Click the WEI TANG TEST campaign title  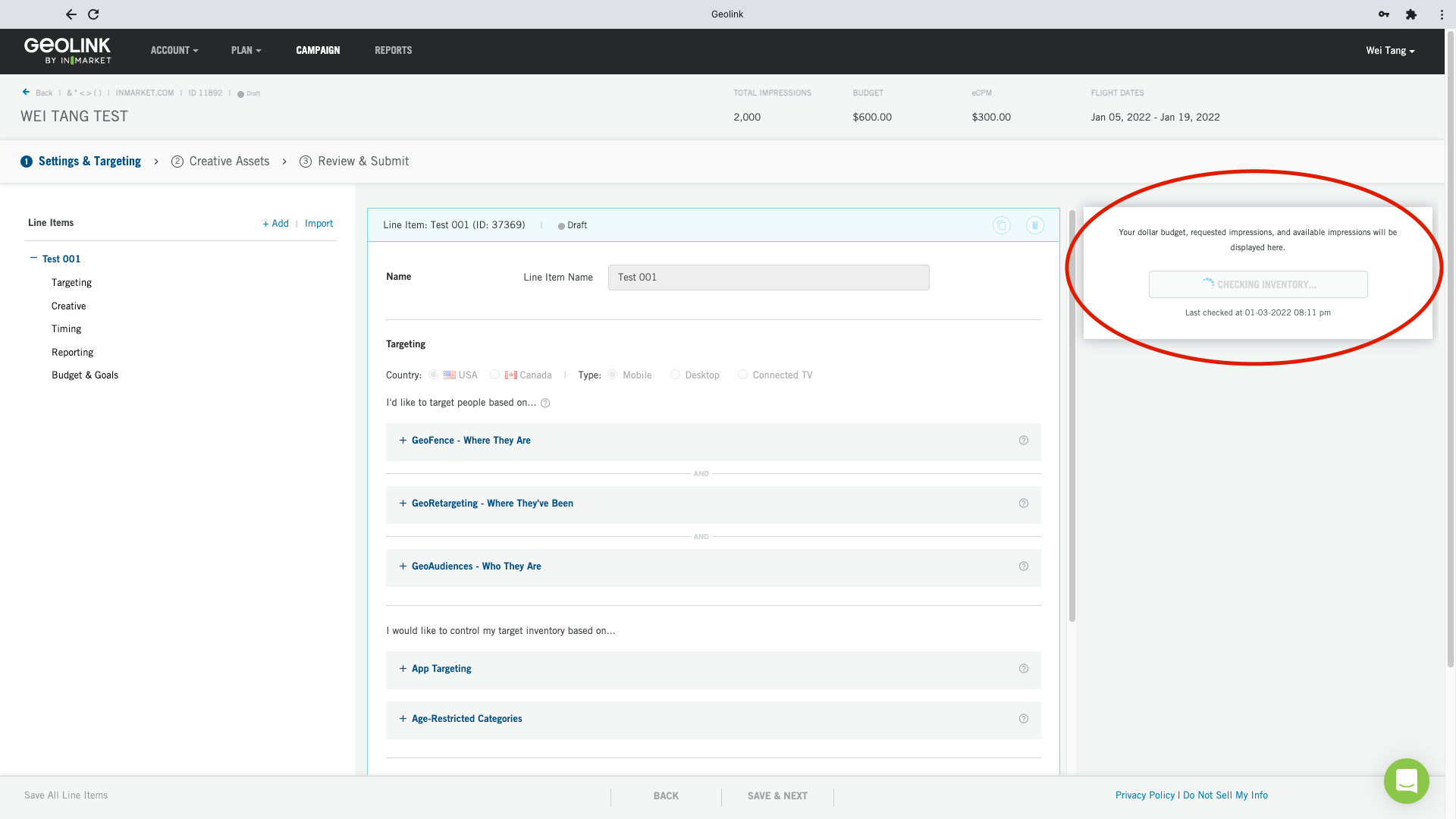coord(74,117)
